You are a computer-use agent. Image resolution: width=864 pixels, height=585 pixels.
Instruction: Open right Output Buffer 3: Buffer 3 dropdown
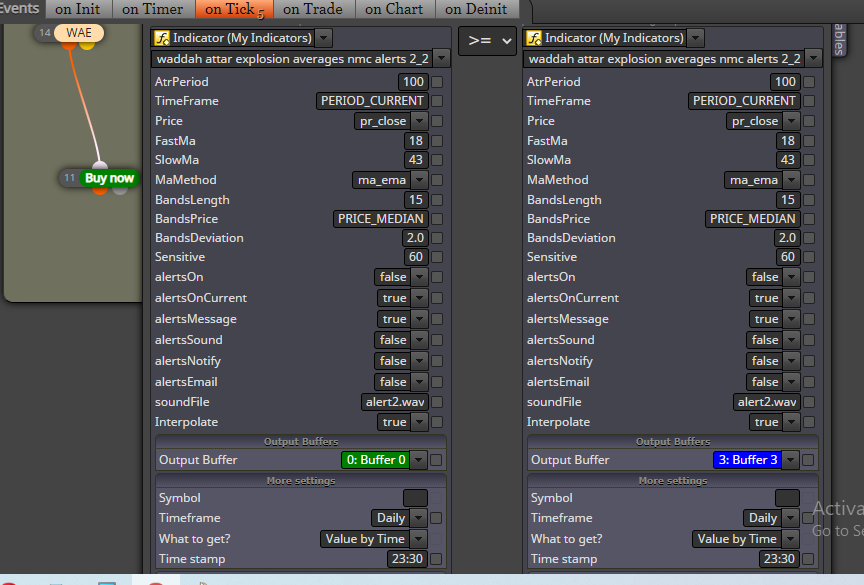tap(791, 460)
